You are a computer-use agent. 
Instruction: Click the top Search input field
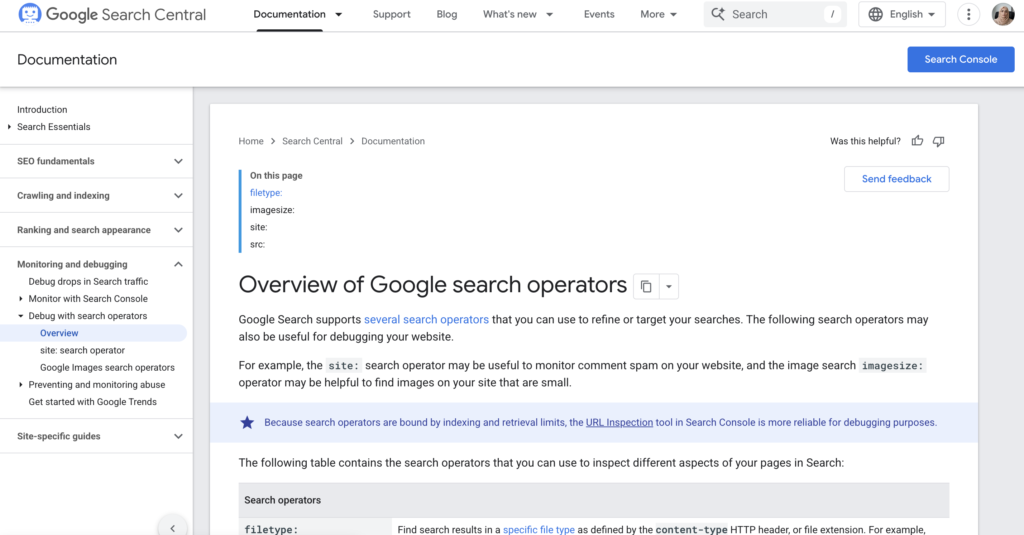775,14
